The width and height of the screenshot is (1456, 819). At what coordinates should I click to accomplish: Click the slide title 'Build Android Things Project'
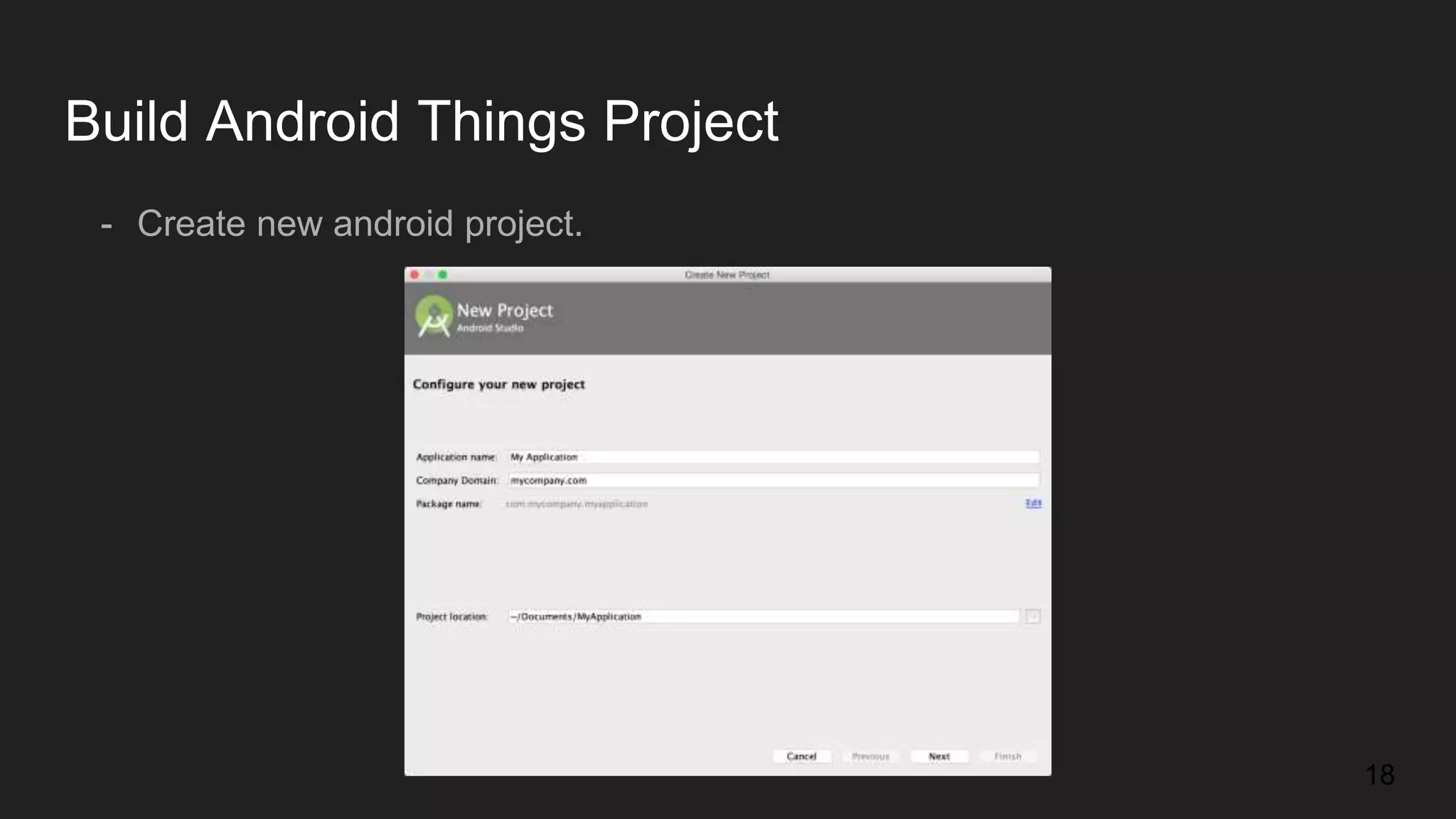tap(422, 122)
